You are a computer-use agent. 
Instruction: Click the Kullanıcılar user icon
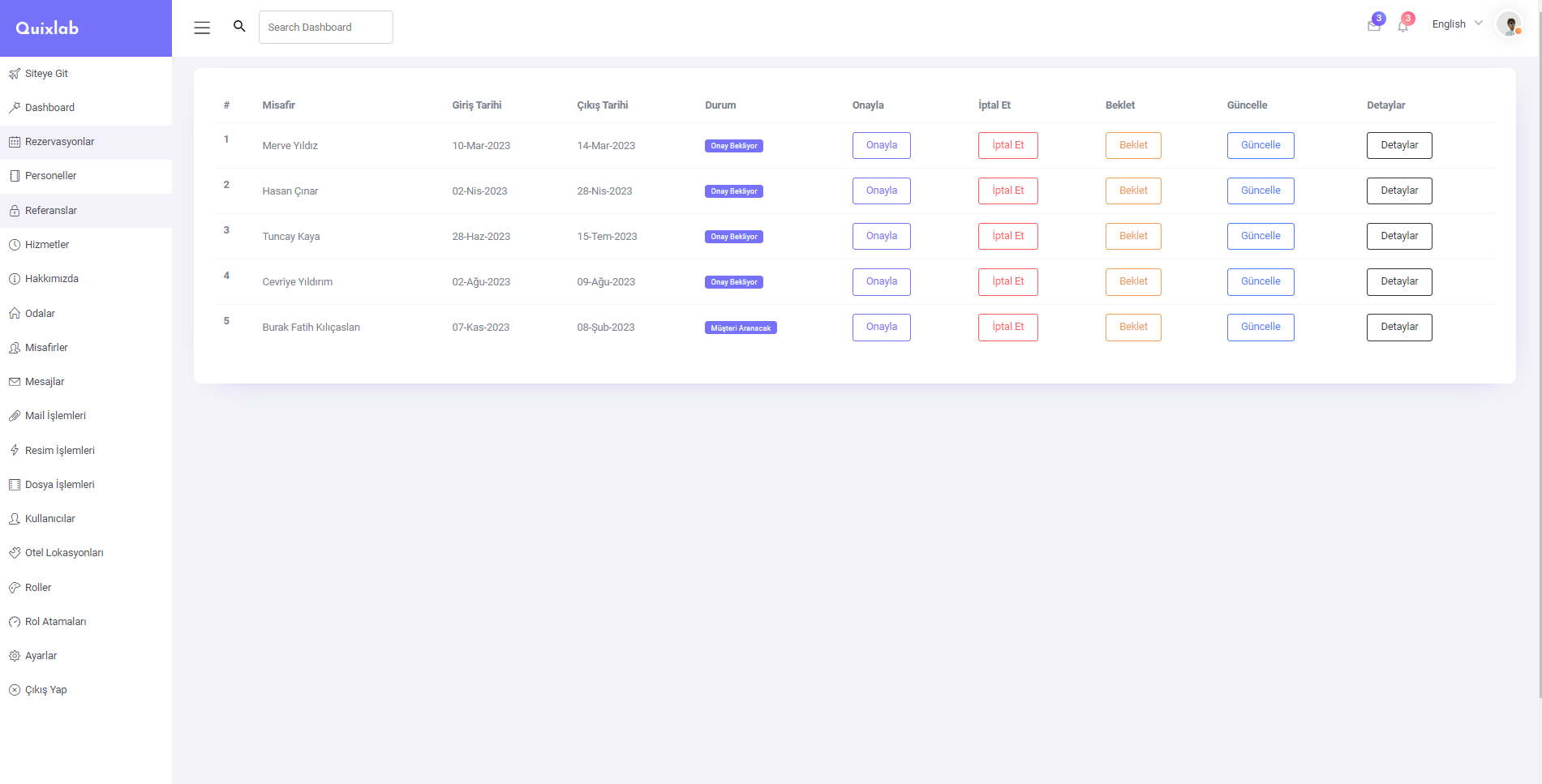click(15, 519)
